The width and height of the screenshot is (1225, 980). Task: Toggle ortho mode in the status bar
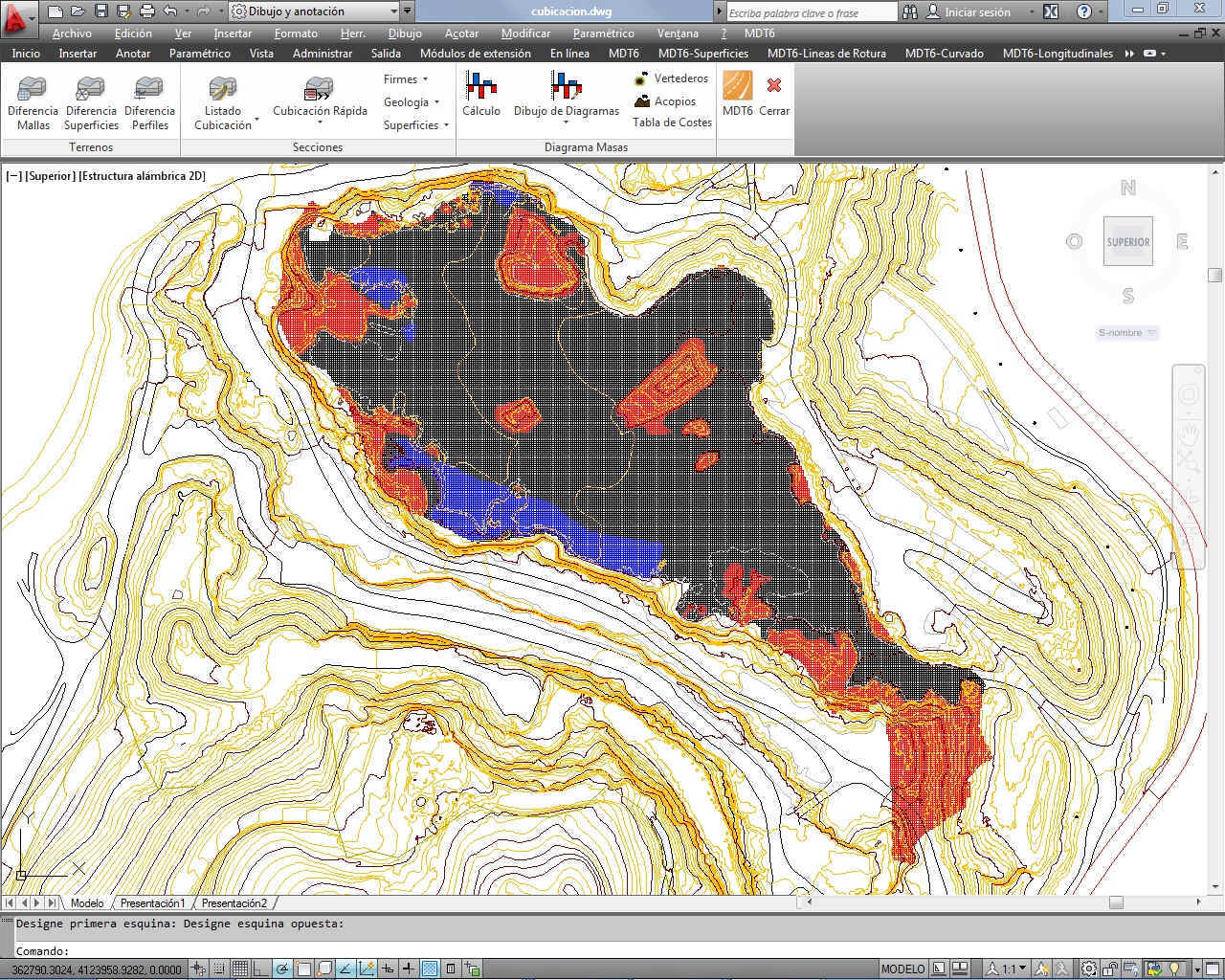point(261,969)
